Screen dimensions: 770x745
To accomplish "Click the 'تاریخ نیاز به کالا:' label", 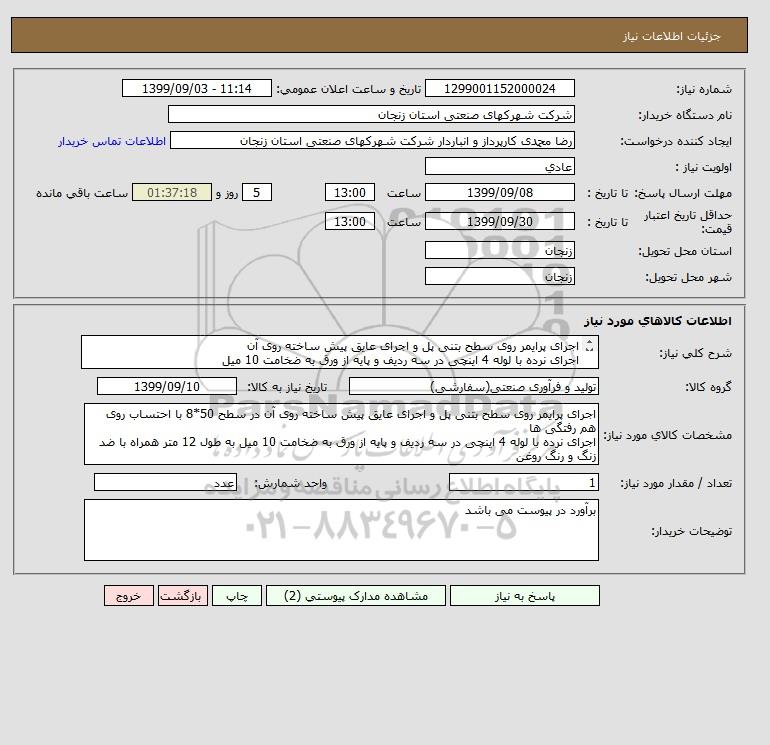I will 287,387.
